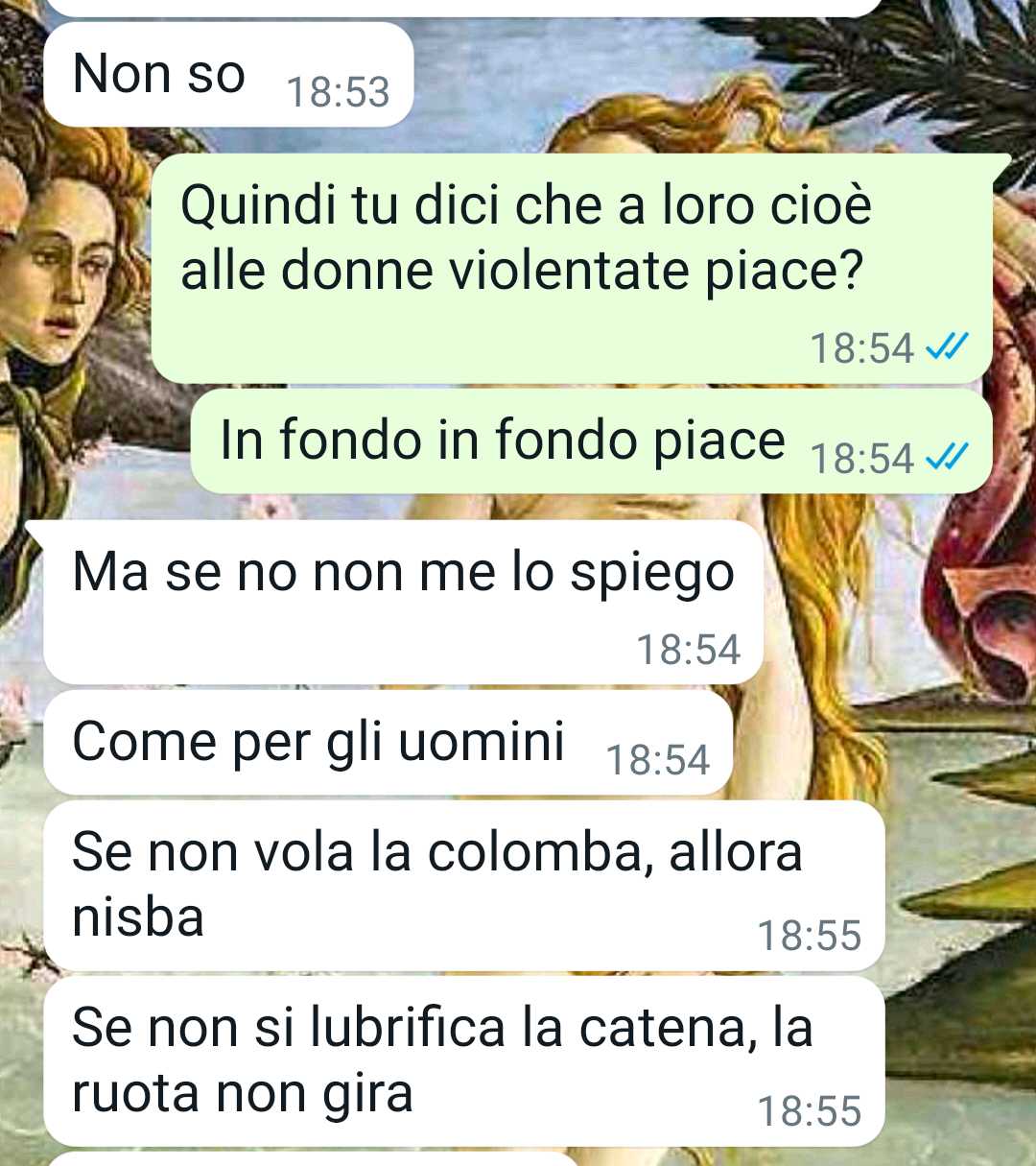
Task: Tap timestamp right of "In fondo in fondo piace"
Action: click(x=862, y=458)
